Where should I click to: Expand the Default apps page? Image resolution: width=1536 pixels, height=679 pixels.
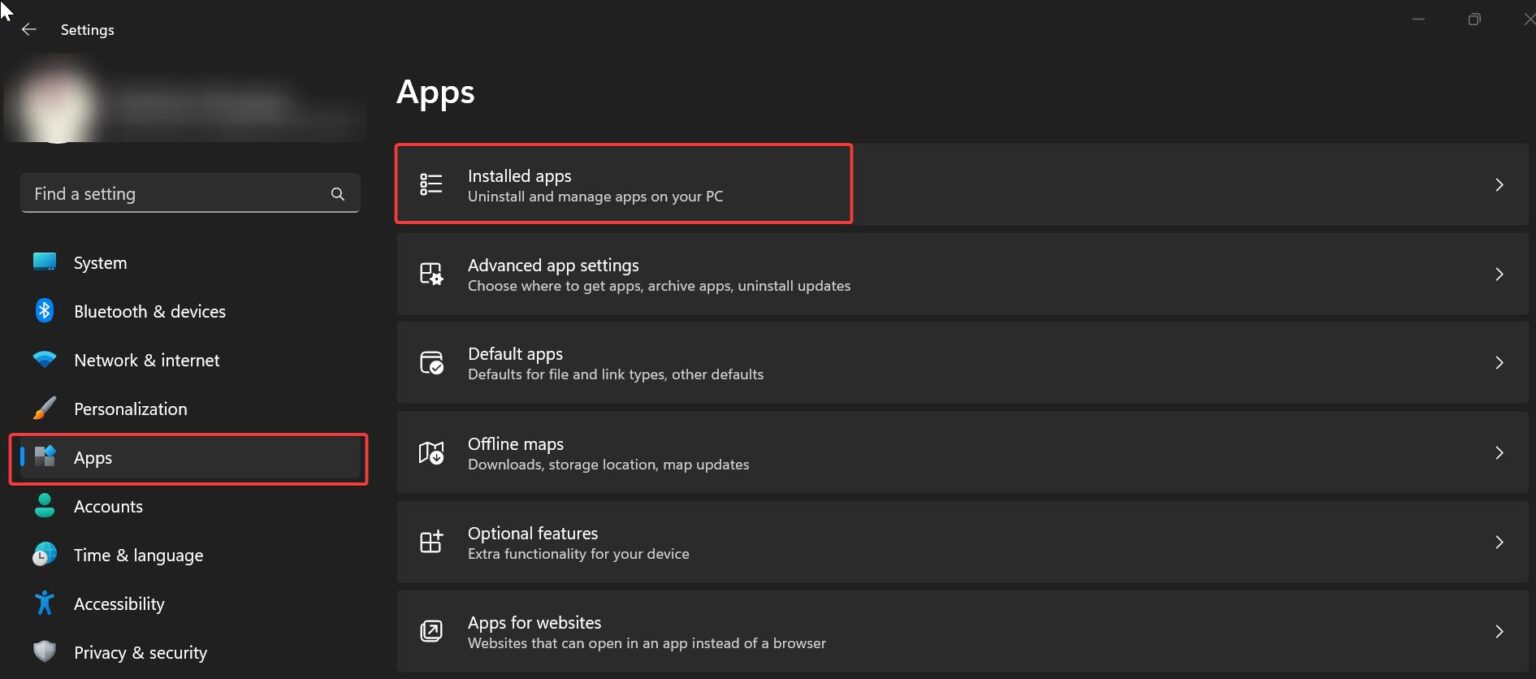1498,362
